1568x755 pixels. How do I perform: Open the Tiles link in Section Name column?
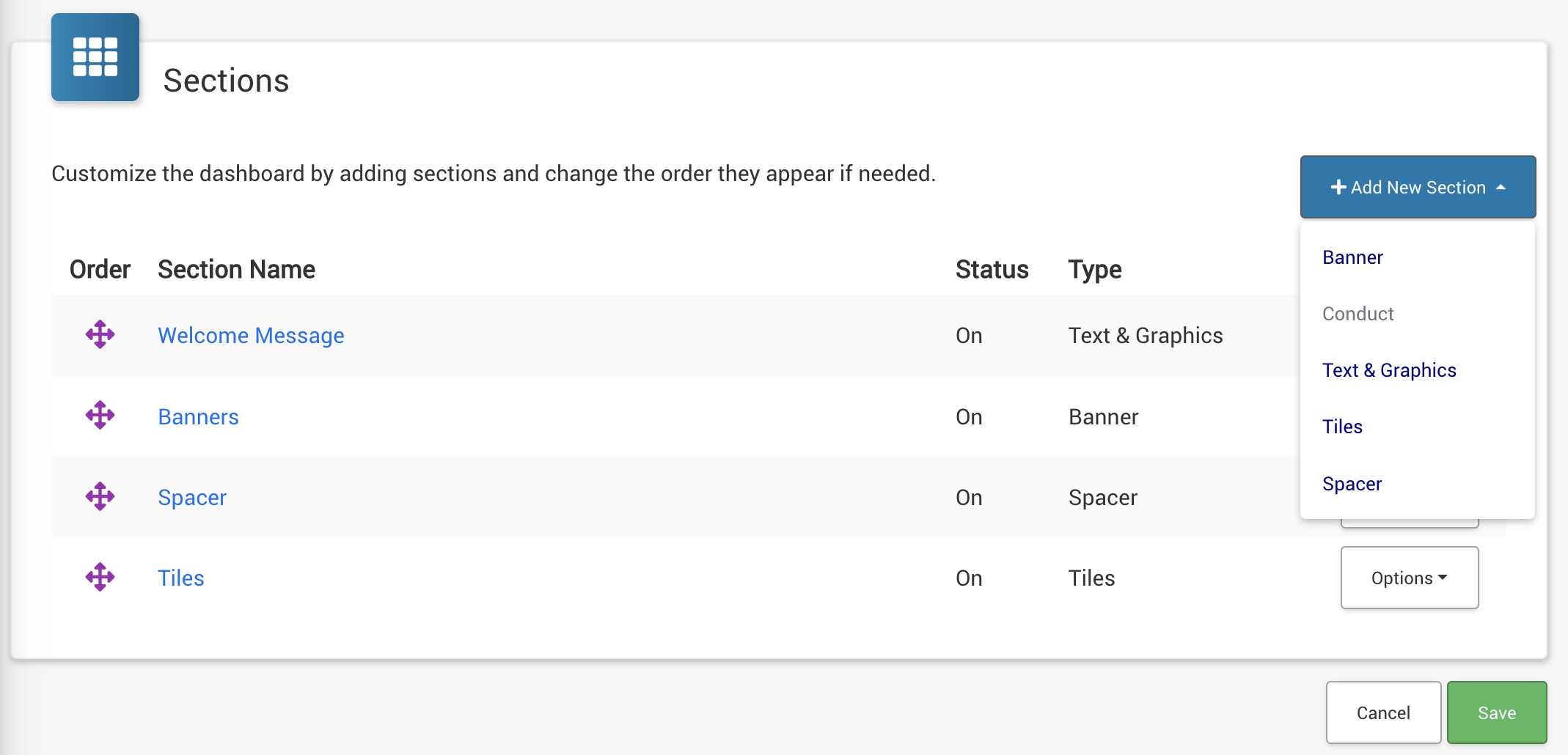(180, 578)
